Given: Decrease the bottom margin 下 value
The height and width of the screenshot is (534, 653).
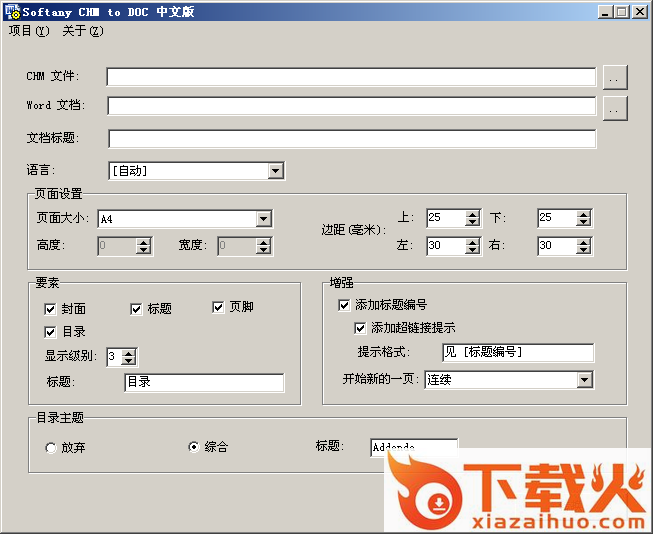Looking at the screenshot, I should [583, 222].
